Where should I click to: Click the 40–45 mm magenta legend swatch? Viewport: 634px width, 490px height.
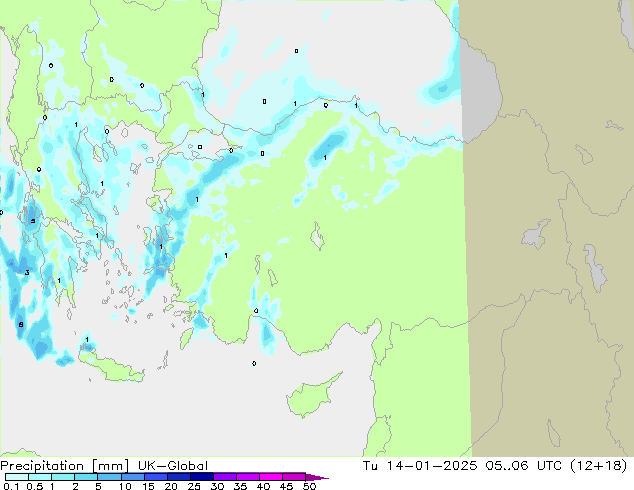click(271, 477)
